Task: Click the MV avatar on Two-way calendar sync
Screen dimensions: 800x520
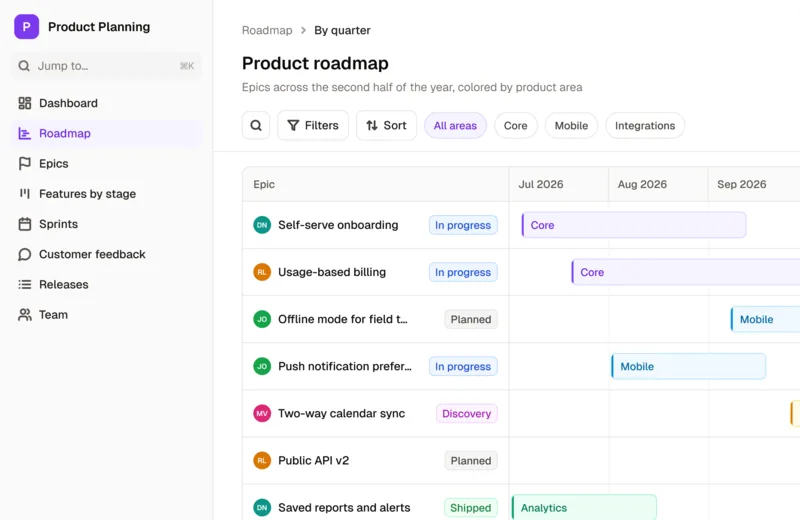Action: coord(262,413)
